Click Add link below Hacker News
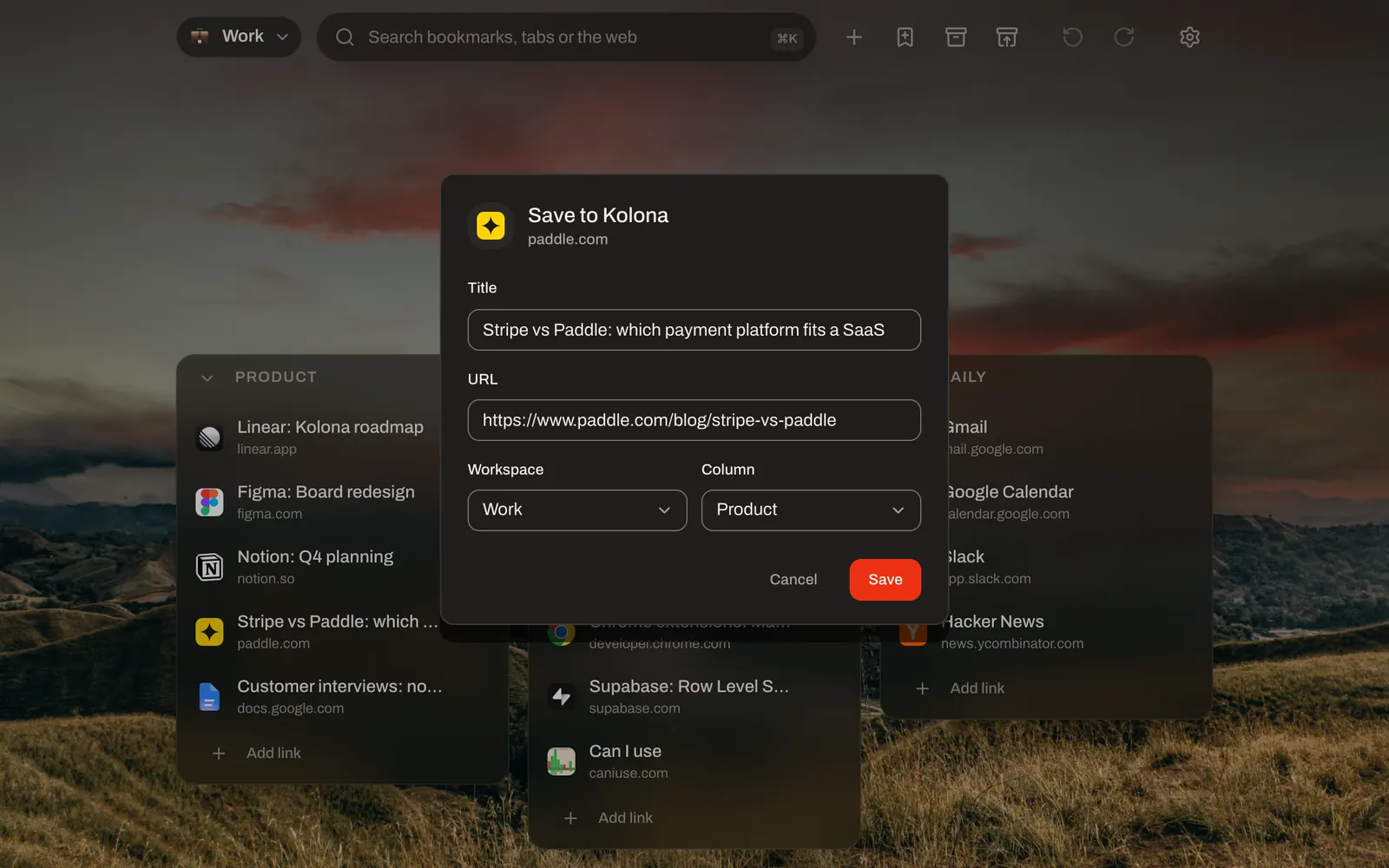1389x868 pixels. pyautogui.click(x=961, y=688)
